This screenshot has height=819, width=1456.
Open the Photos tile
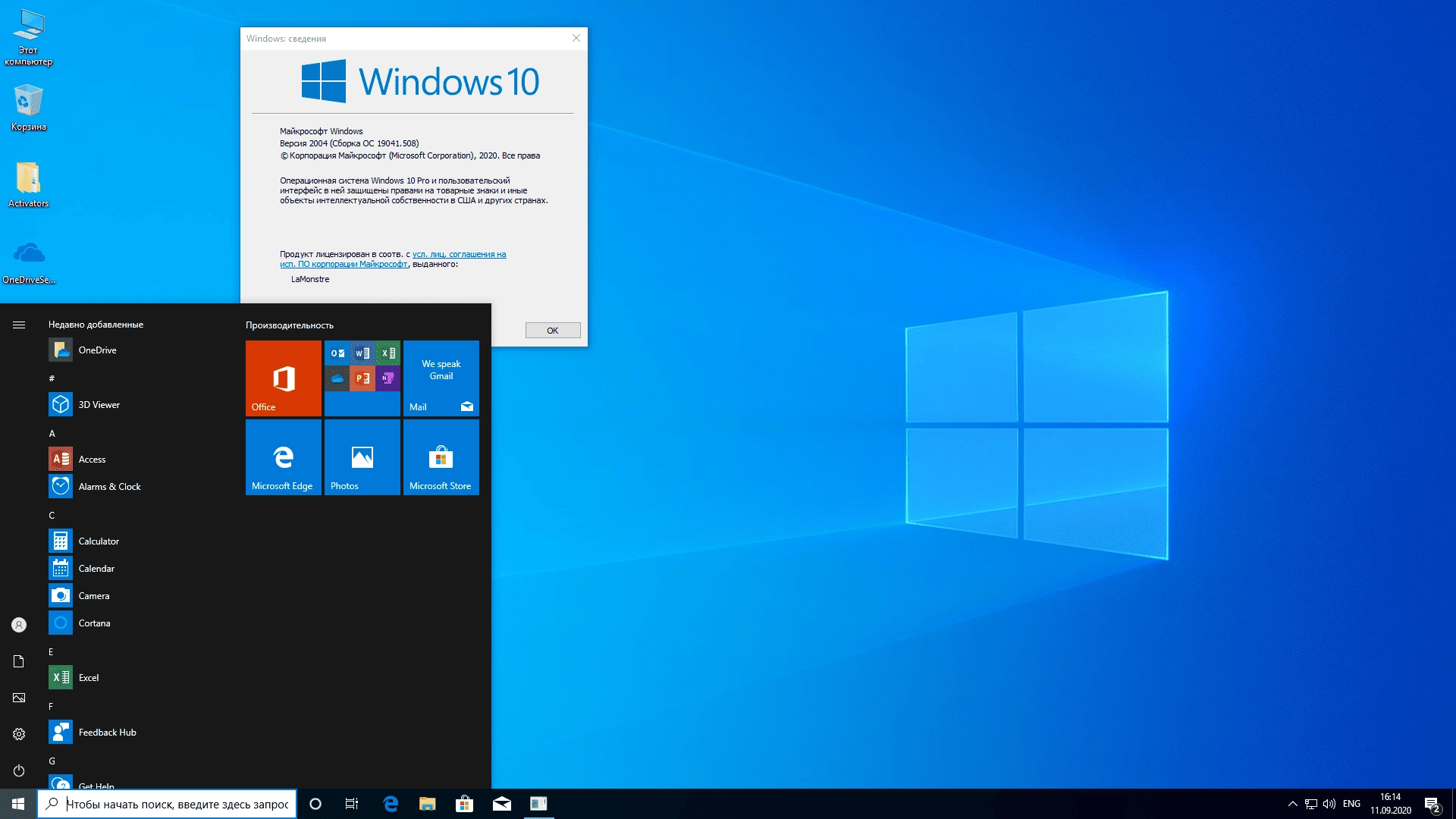point(362,457)
